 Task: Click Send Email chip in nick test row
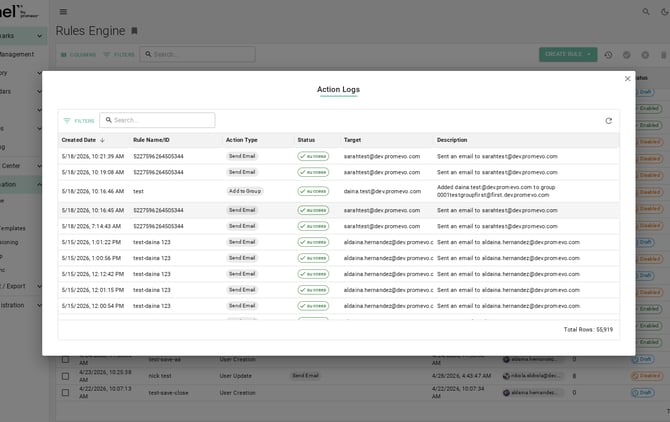coord(305,375)
